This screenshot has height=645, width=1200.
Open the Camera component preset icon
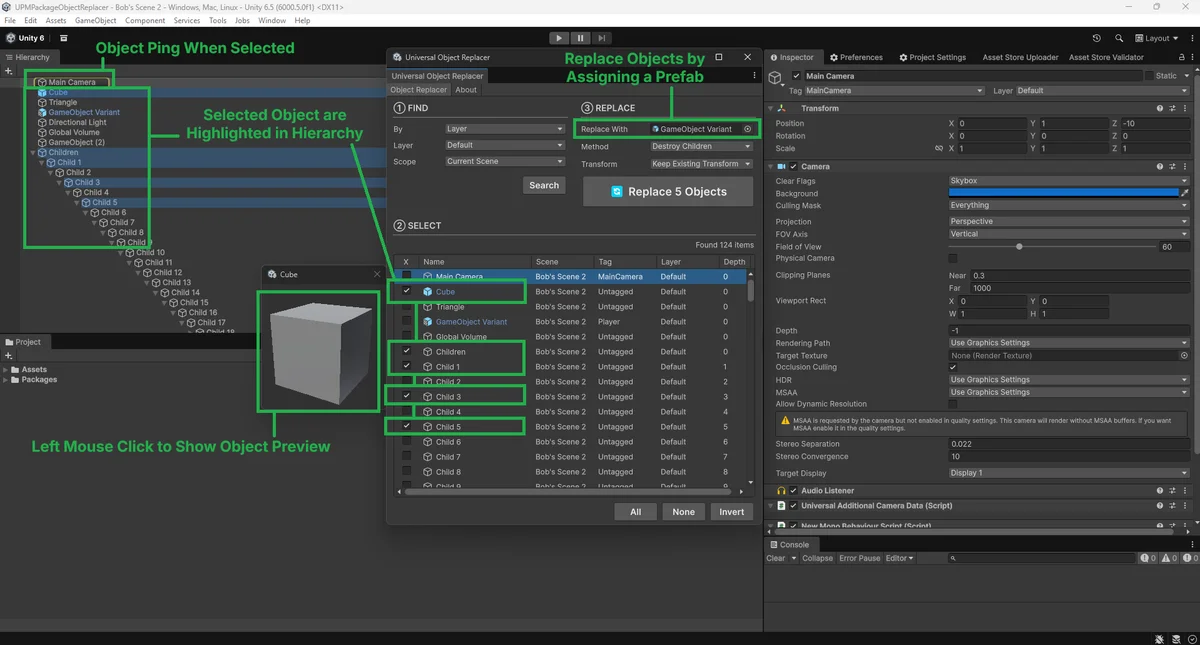(x=1173, y=166)
